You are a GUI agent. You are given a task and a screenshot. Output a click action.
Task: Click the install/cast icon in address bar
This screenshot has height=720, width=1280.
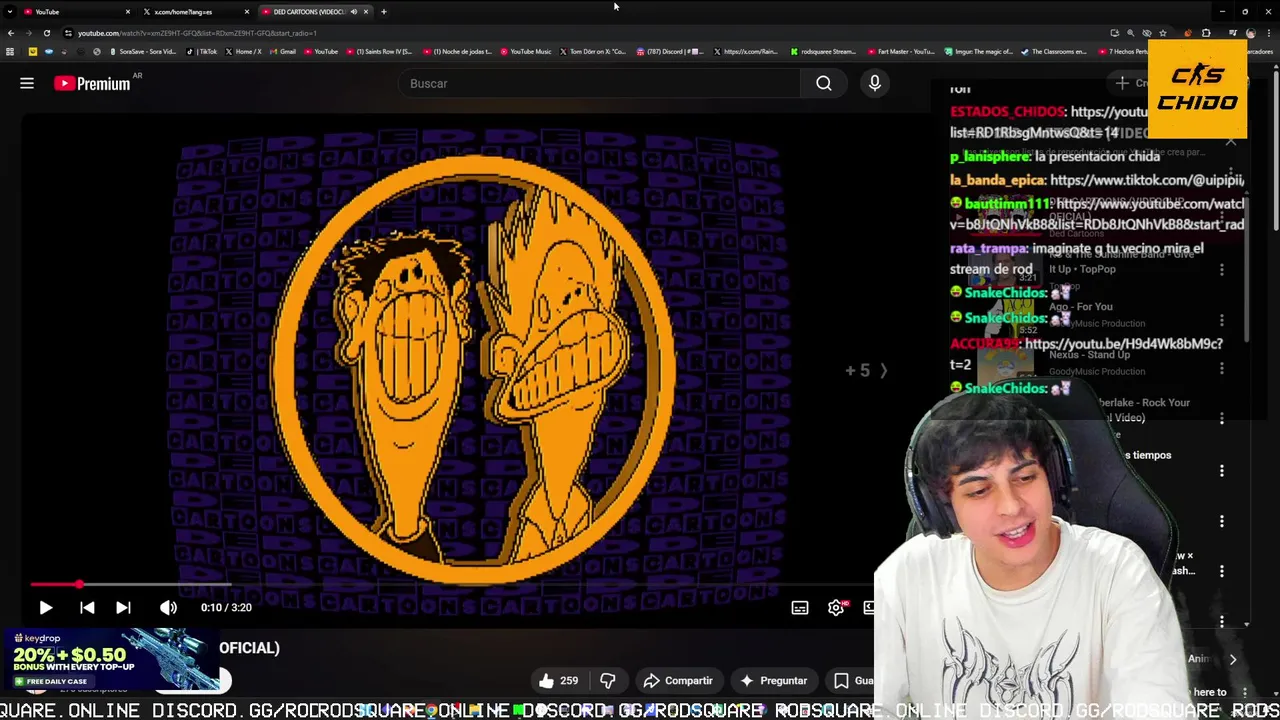1115,33
